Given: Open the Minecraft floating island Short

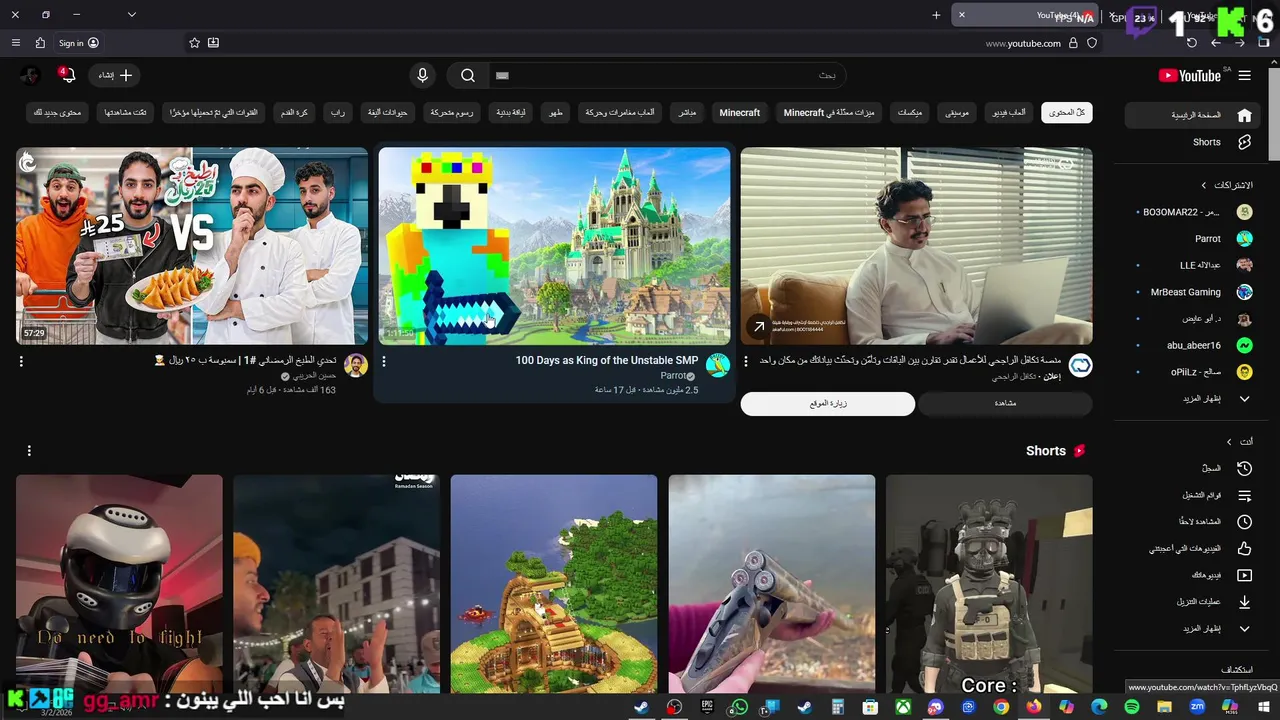Looking at the screenshot, I should point(554,584).
